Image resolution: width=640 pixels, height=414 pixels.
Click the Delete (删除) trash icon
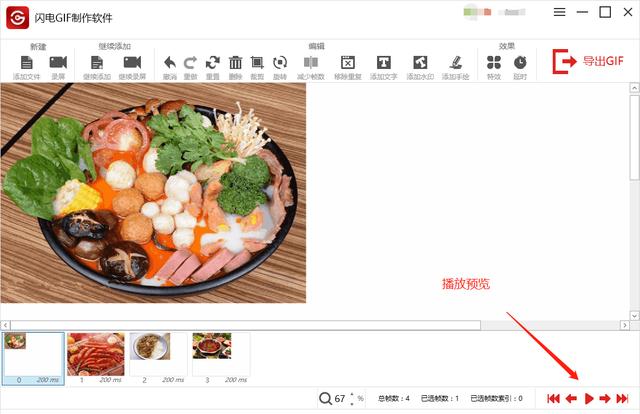tap(236, 63)
